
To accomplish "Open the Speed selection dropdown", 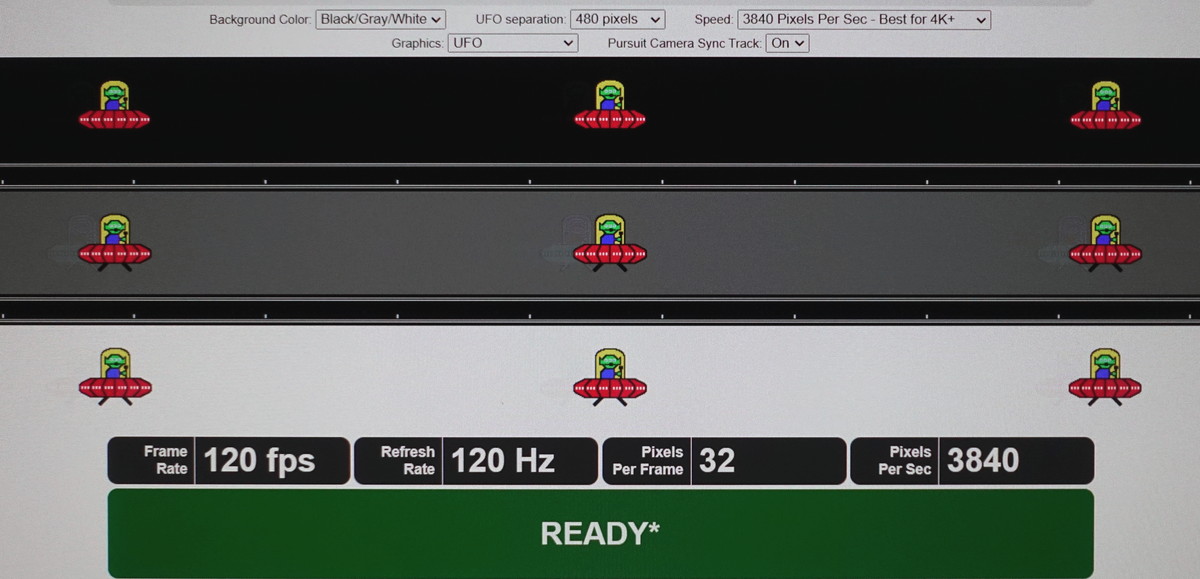I will click(x=864, y=19).
